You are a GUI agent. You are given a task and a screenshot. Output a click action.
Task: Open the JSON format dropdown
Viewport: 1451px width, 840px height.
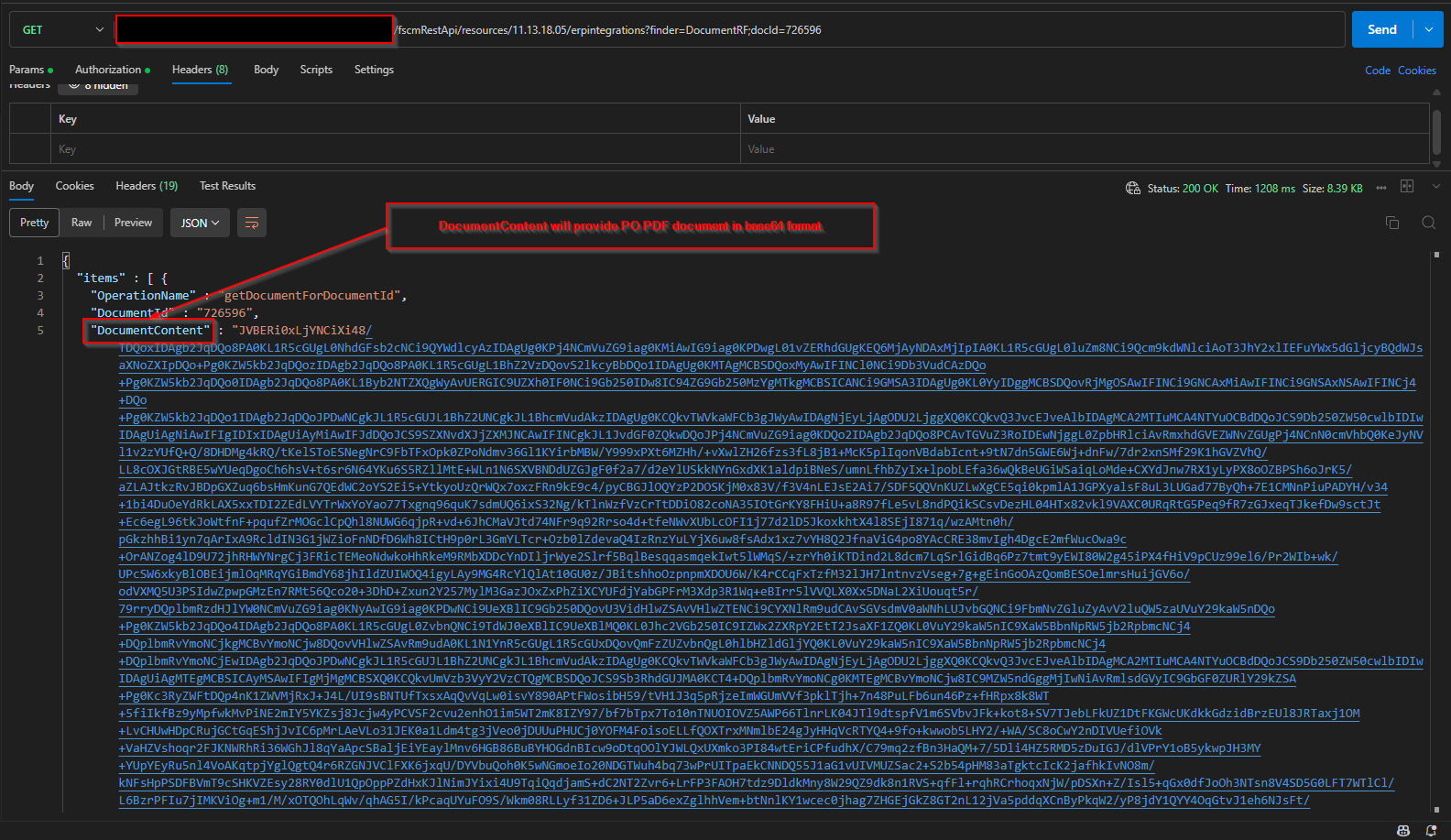[x=200, y=223]
